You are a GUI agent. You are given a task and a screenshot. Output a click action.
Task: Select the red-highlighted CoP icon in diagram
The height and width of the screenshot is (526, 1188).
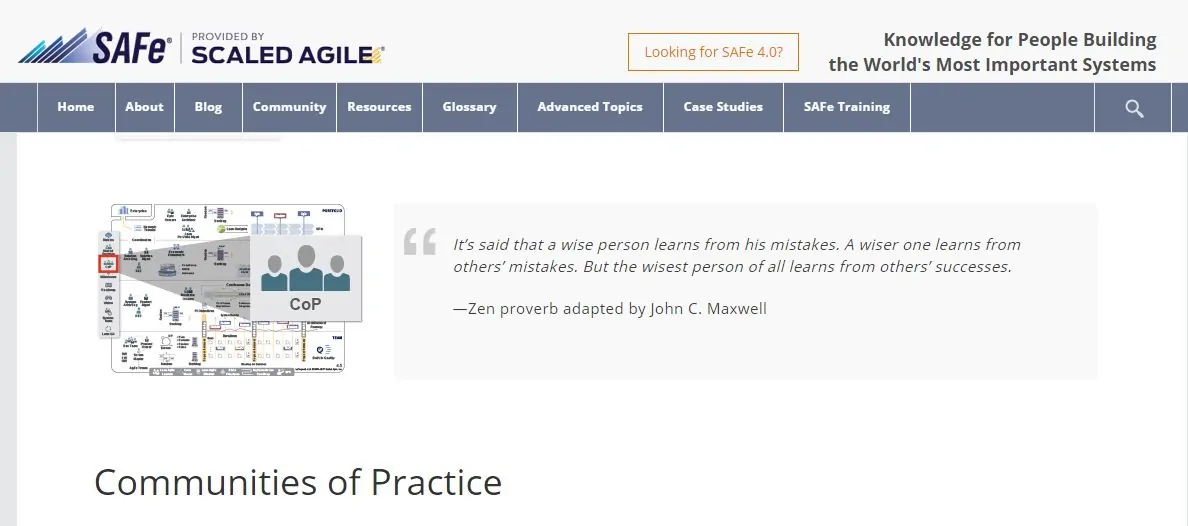pos(108,264)
